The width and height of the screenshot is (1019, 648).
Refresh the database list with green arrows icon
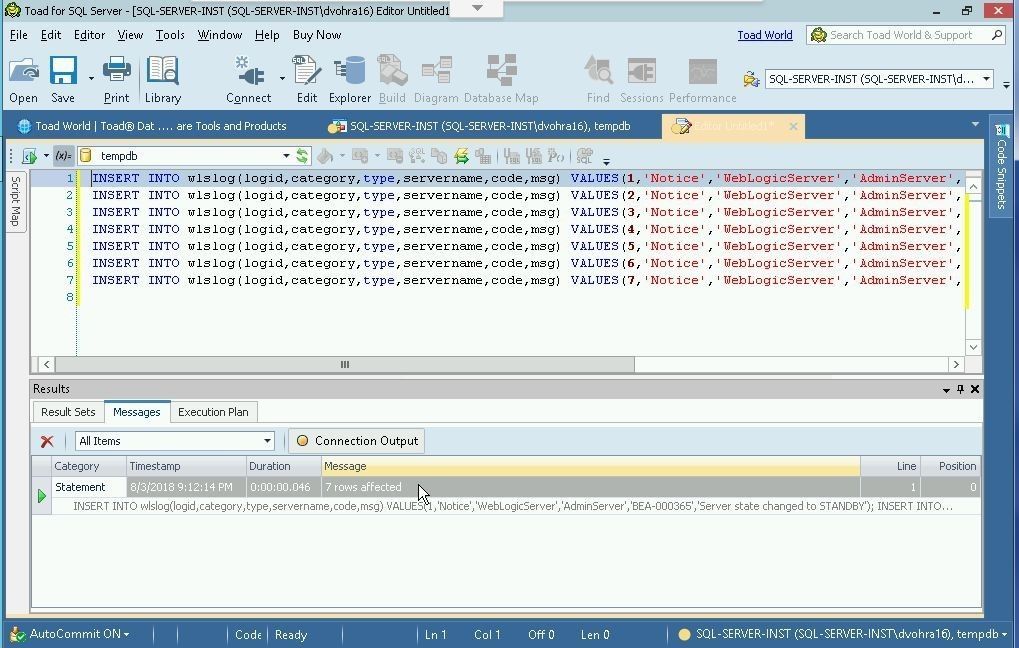coord(302,156)
